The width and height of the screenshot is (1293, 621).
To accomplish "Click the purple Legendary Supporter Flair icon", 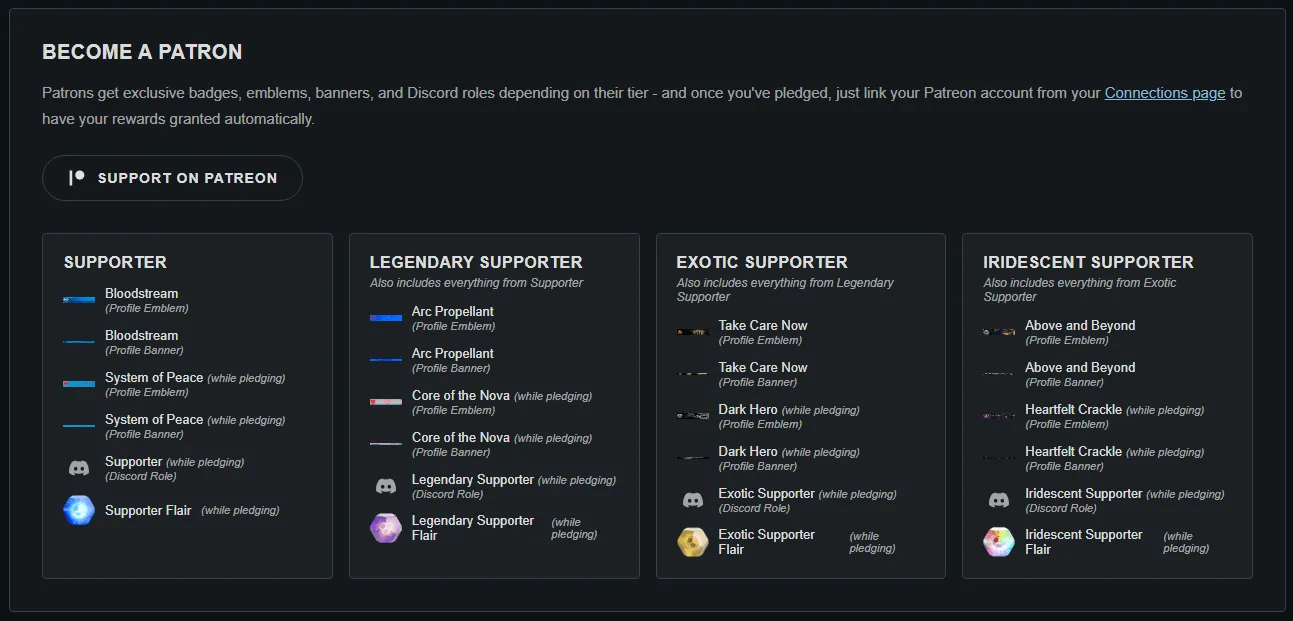I will [x=386, y=528].
